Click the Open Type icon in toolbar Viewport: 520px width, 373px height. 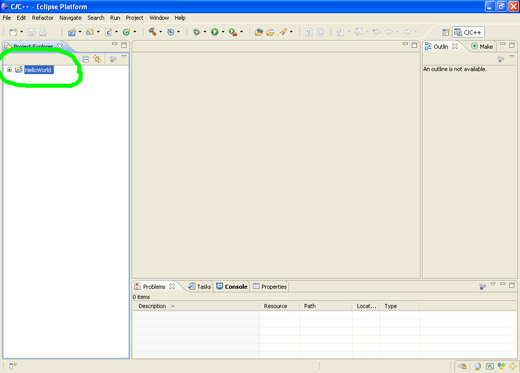[x=258, y=32]
